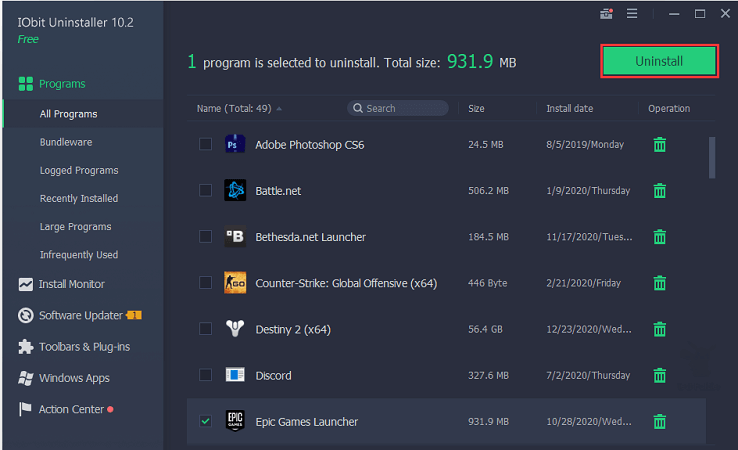
Task: Go to Logged Programs
Action: (79, 170)
